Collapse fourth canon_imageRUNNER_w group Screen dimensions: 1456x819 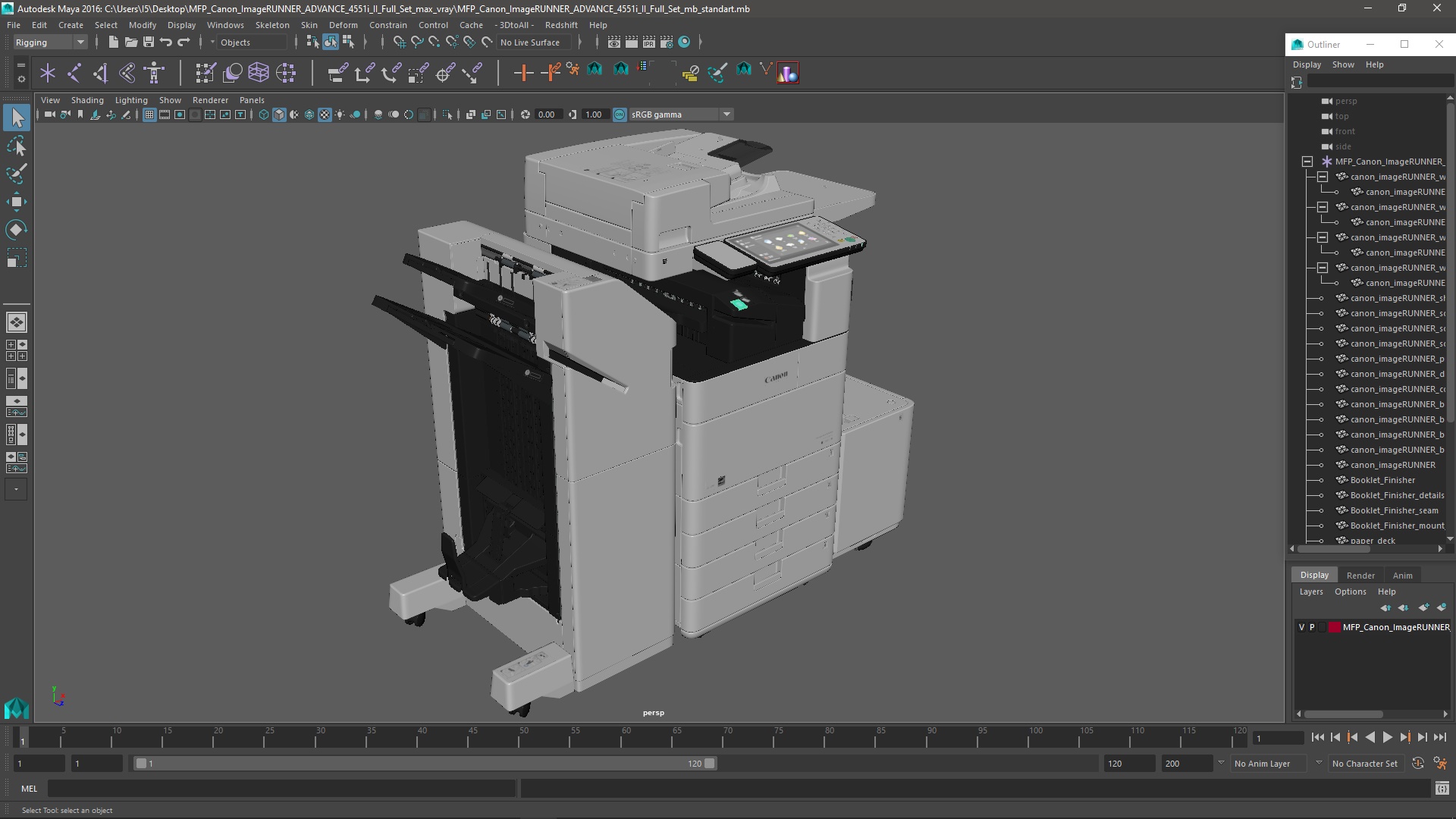coord(1323,268)
